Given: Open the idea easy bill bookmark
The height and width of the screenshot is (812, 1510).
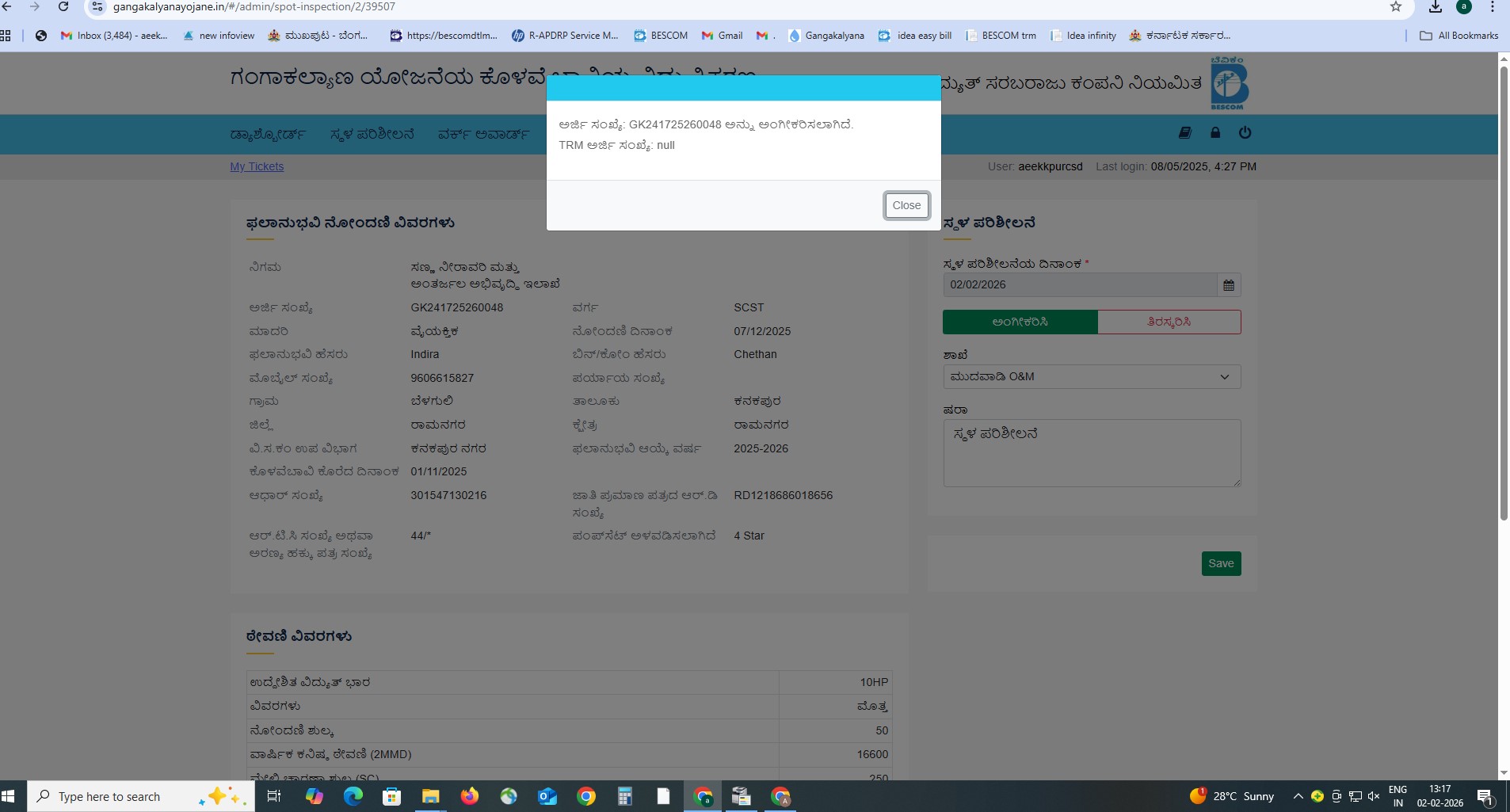Looking at the screenshot, I should coord(915,36).
